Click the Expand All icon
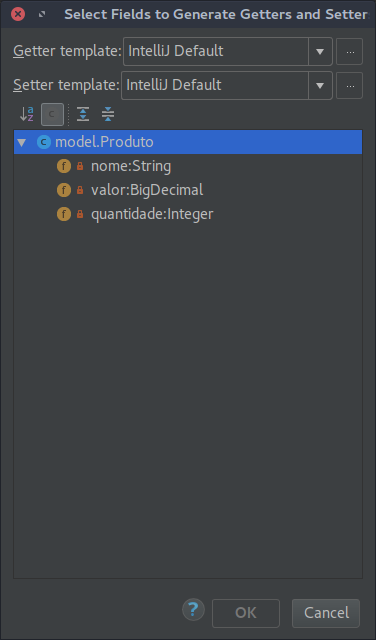The width and height of the screenshot is (376, 640). [x=83, y=114]
